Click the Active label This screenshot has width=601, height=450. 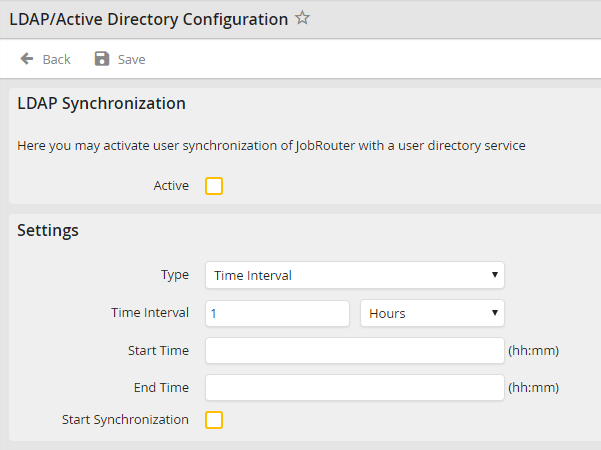(x=171, y=186)
